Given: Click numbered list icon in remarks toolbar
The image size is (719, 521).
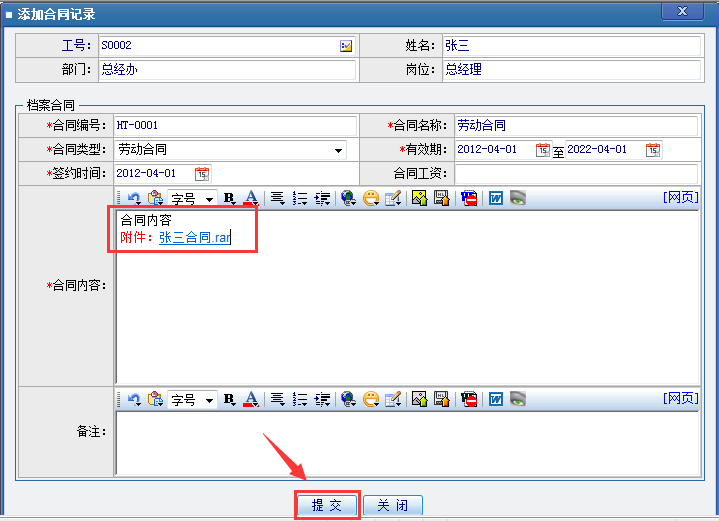Looking at the screenshot, I should click(300, 399).
